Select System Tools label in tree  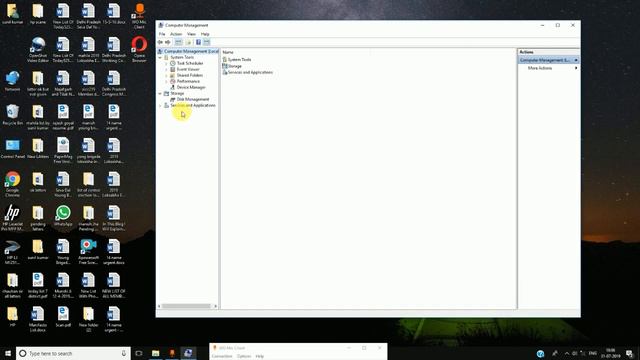coord(182,58)
